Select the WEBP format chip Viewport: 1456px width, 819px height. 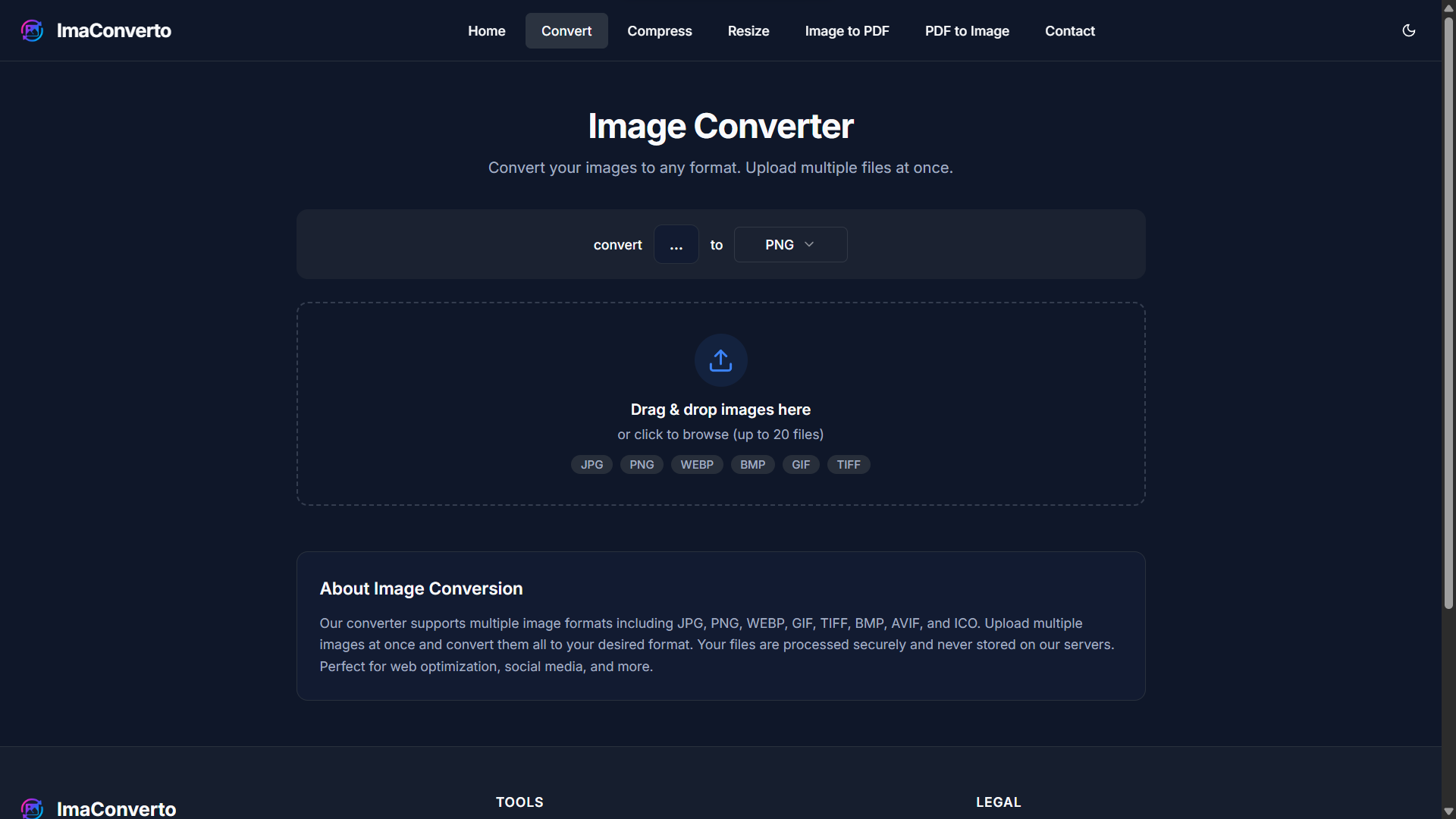coord(697,464)
